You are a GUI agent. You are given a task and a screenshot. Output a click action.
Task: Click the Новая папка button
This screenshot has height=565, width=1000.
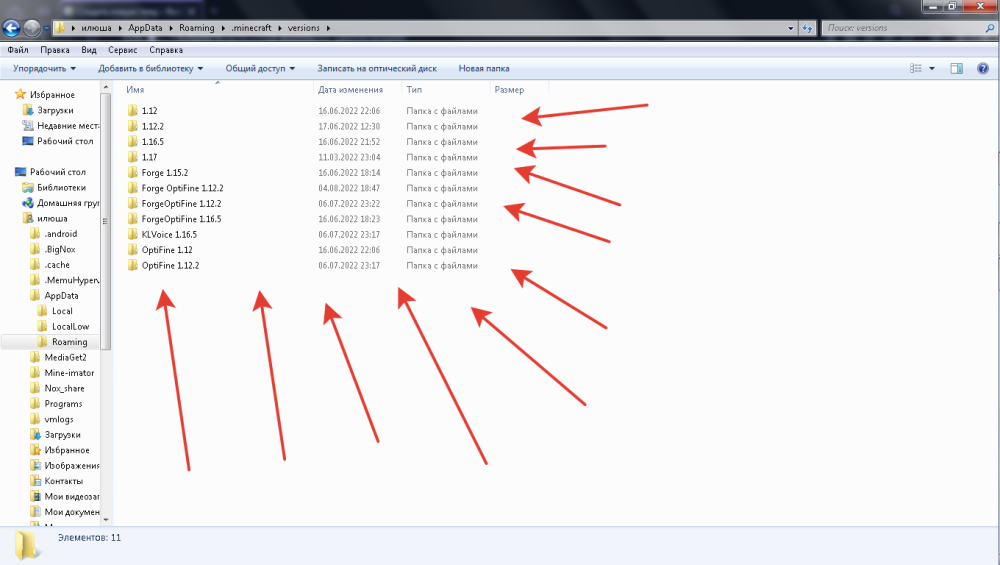[x=484, y=68]
